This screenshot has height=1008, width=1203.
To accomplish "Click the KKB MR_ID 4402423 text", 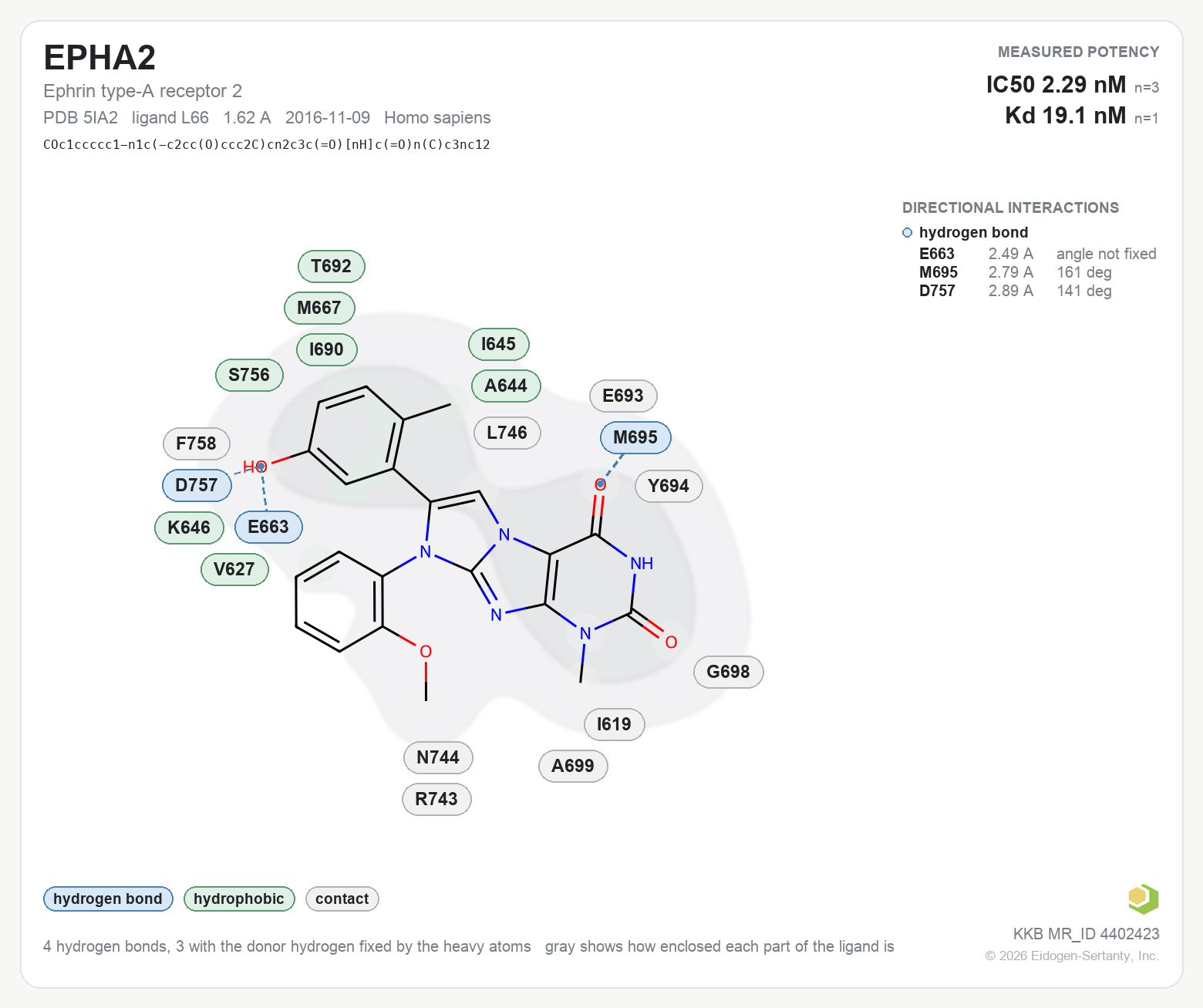I will (x=1087, y=934).
